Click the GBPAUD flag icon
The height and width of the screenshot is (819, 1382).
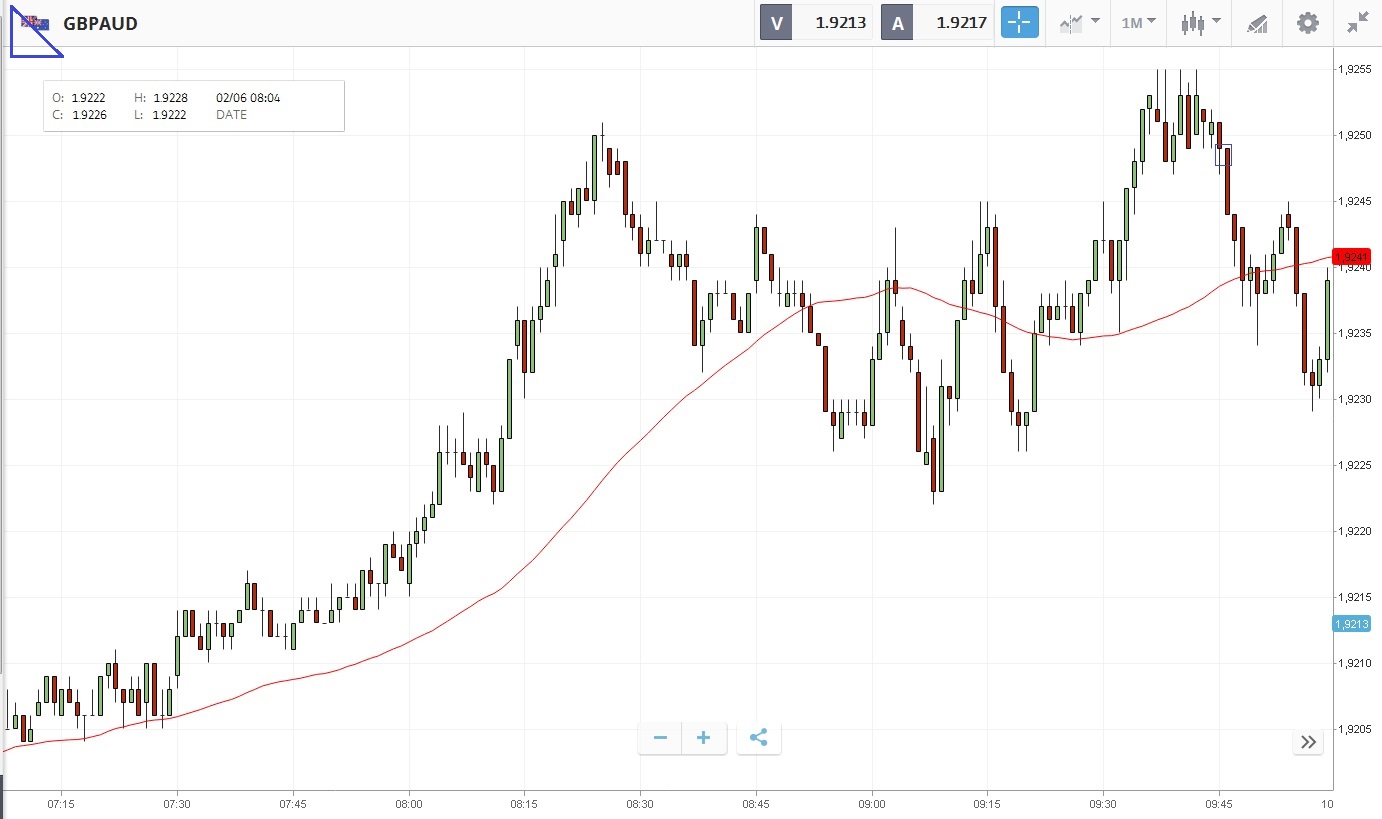coord(36,22)
